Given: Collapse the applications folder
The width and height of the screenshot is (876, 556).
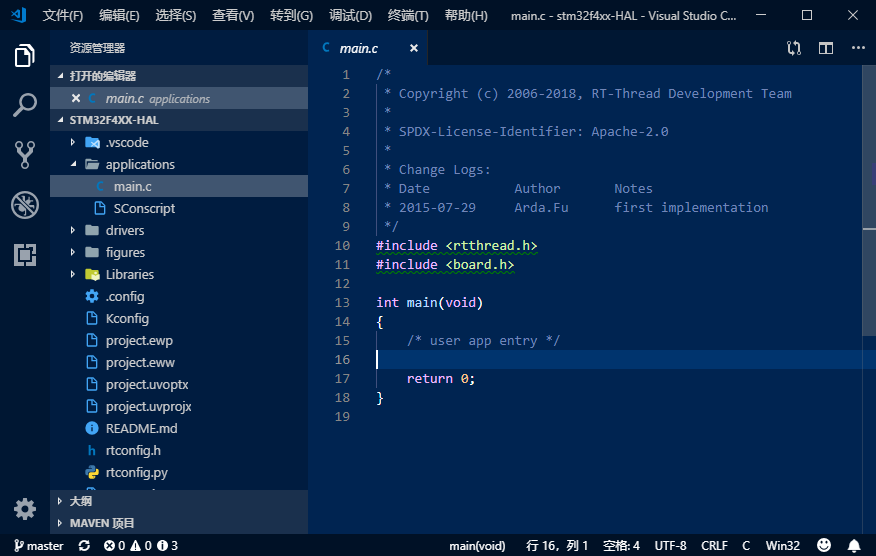Looking at the screenshot, I should [179, 164].
